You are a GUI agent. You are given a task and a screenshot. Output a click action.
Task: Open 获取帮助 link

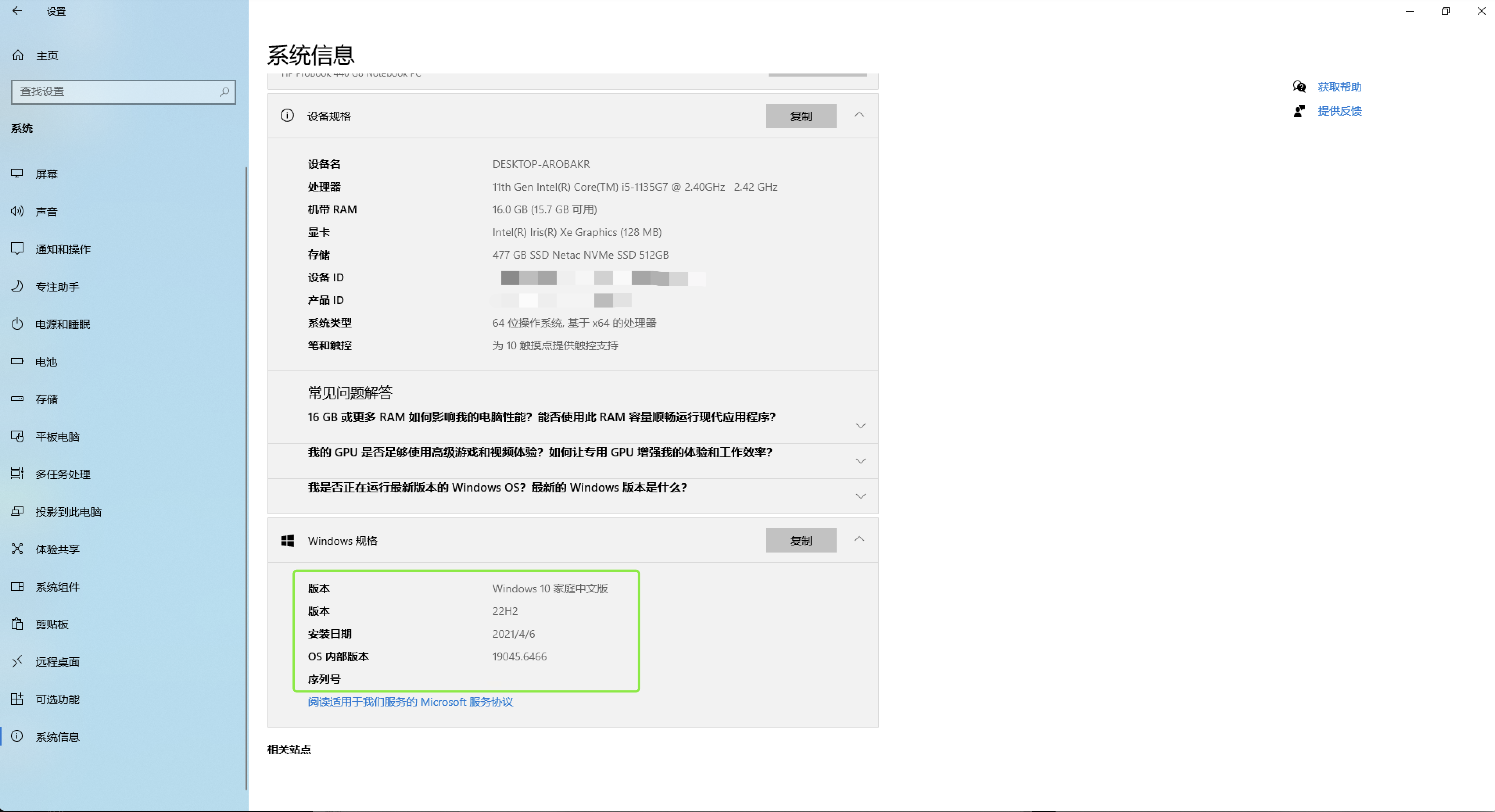pyautogui.click(x=1339, y=87)
